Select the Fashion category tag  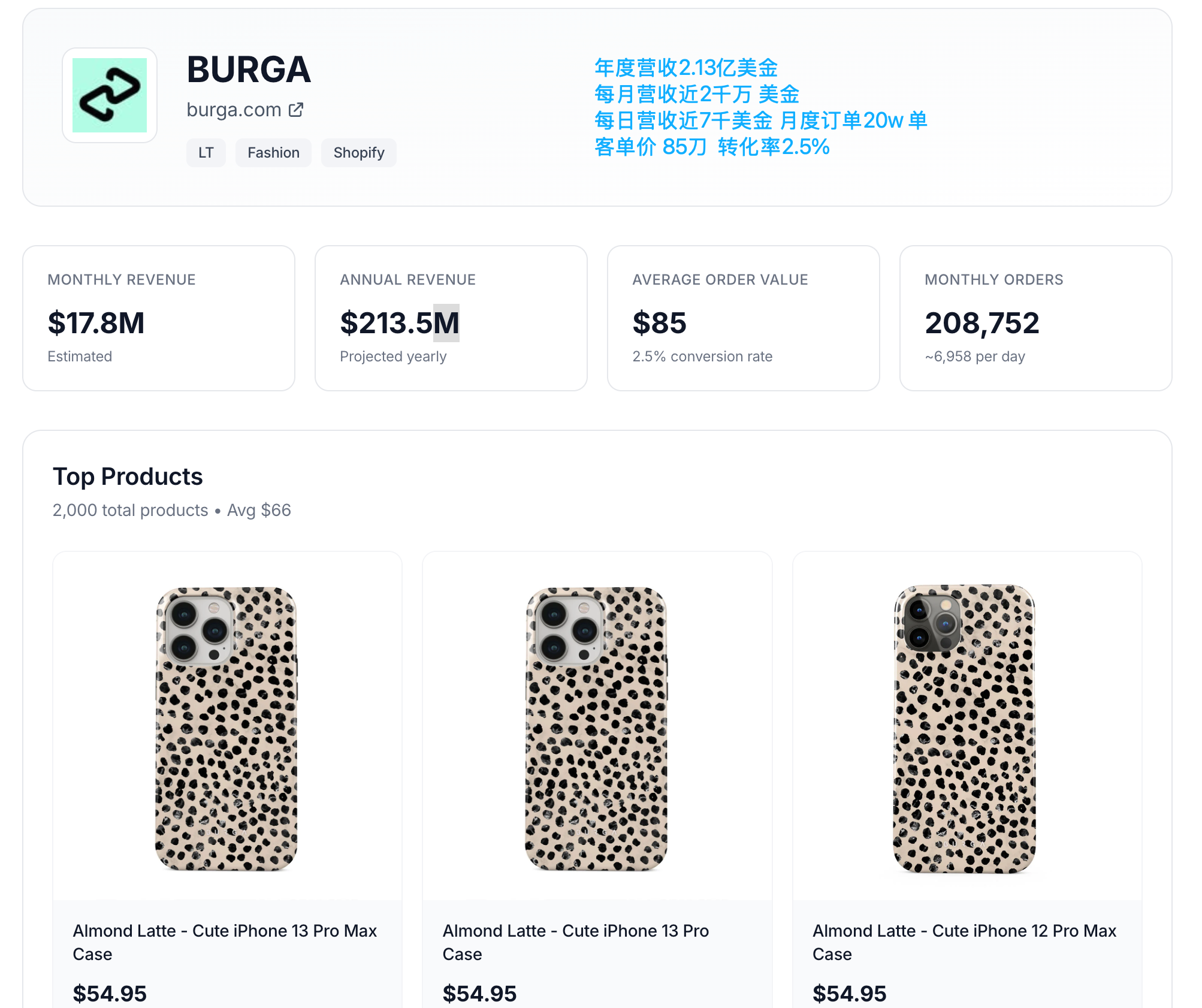tap(273, 153)
